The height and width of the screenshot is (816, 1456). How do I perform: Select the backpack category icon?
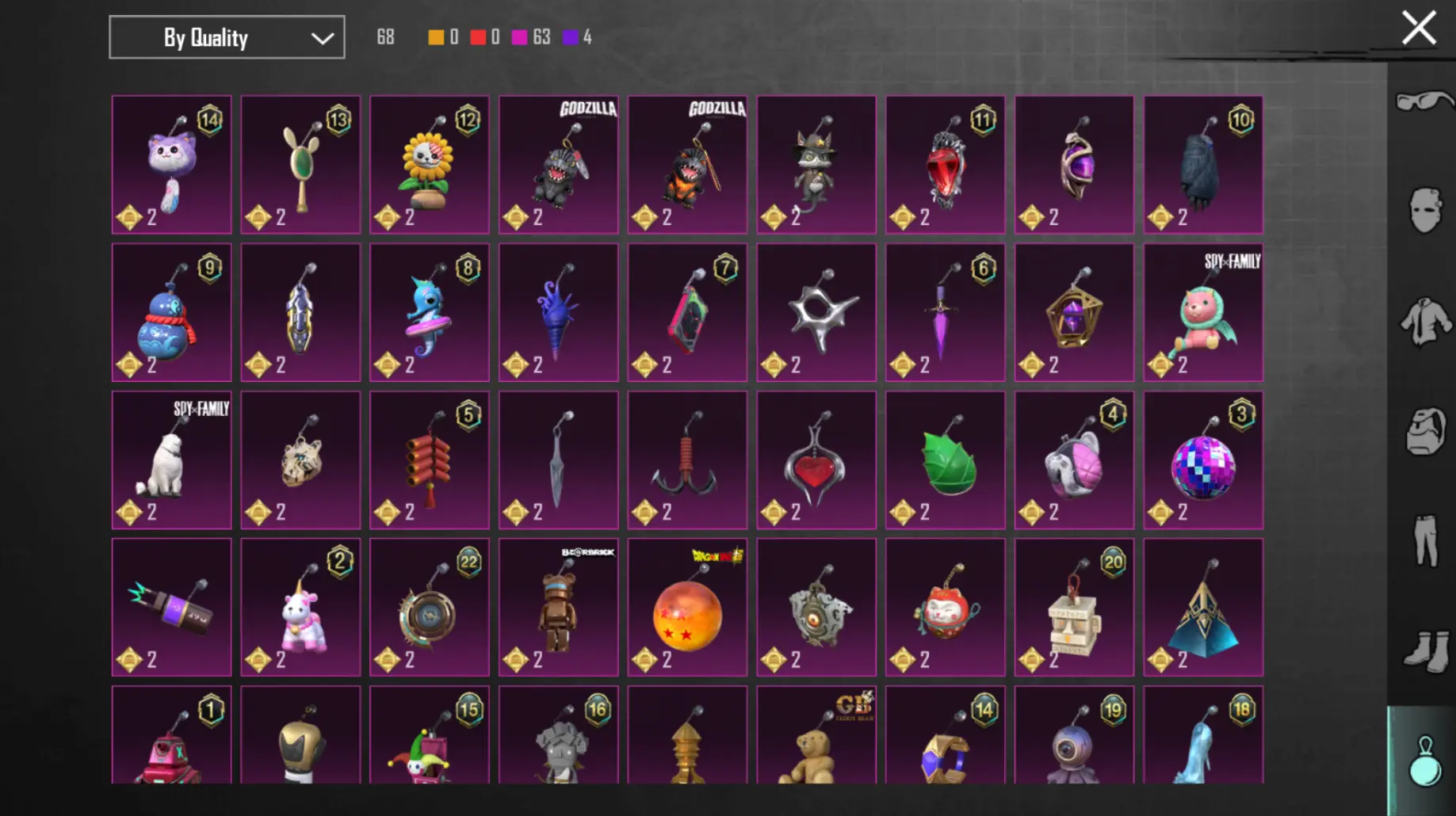(1425, 431)
